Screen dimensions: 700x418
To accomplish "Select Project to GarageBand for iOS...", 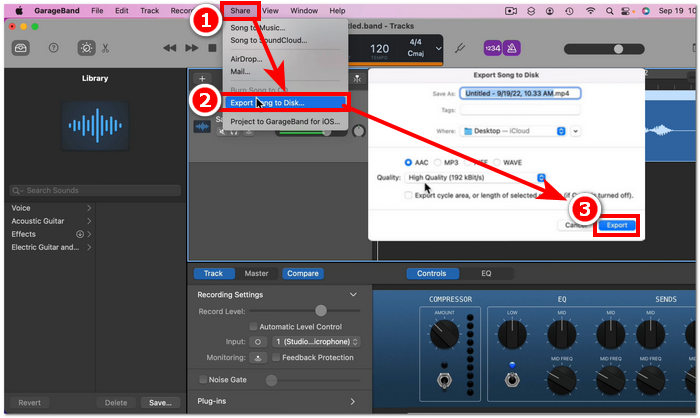I will pos(285,121).
